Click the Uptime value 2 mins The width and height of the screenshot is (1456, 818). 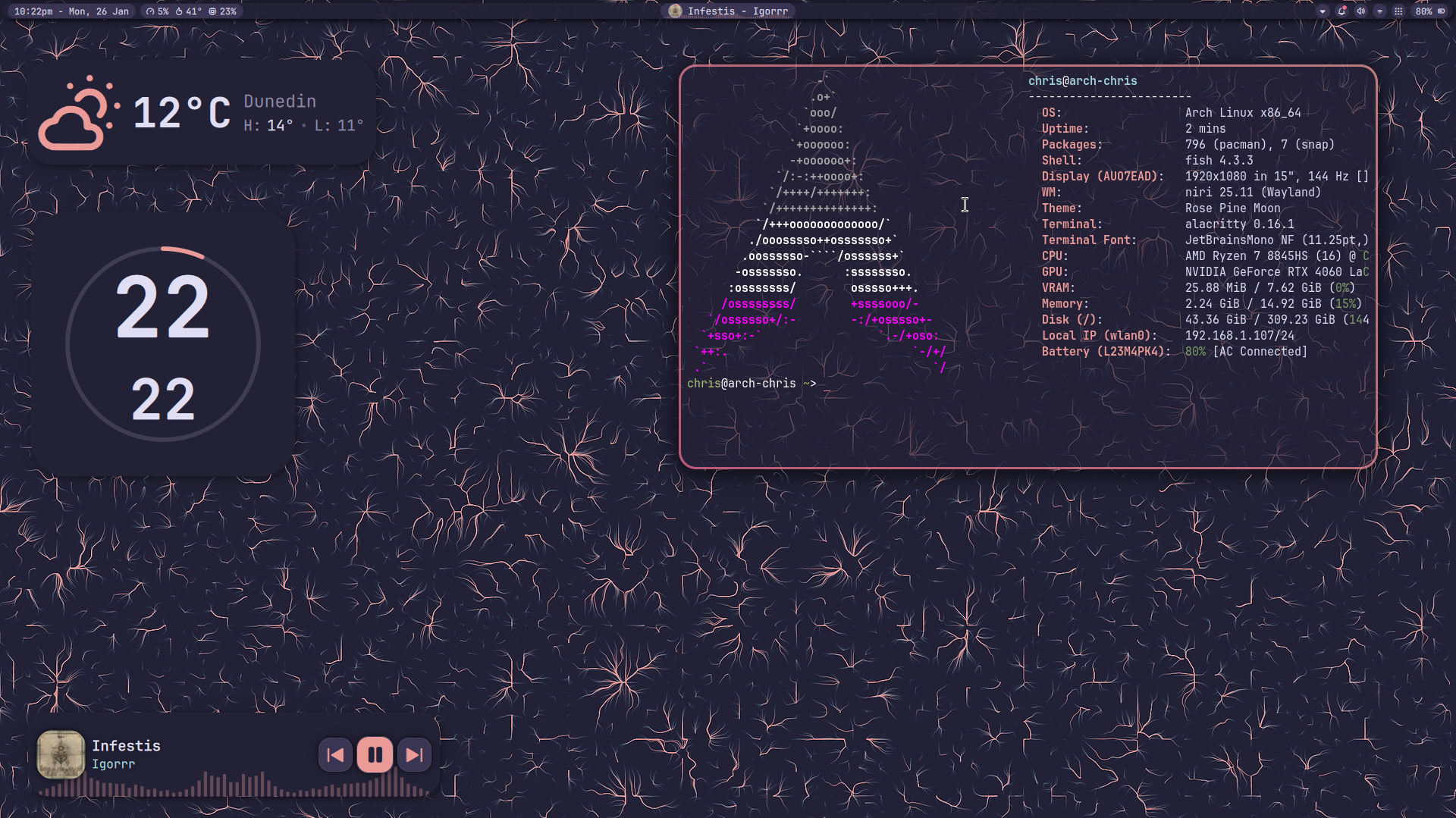tap(1206, 129)
